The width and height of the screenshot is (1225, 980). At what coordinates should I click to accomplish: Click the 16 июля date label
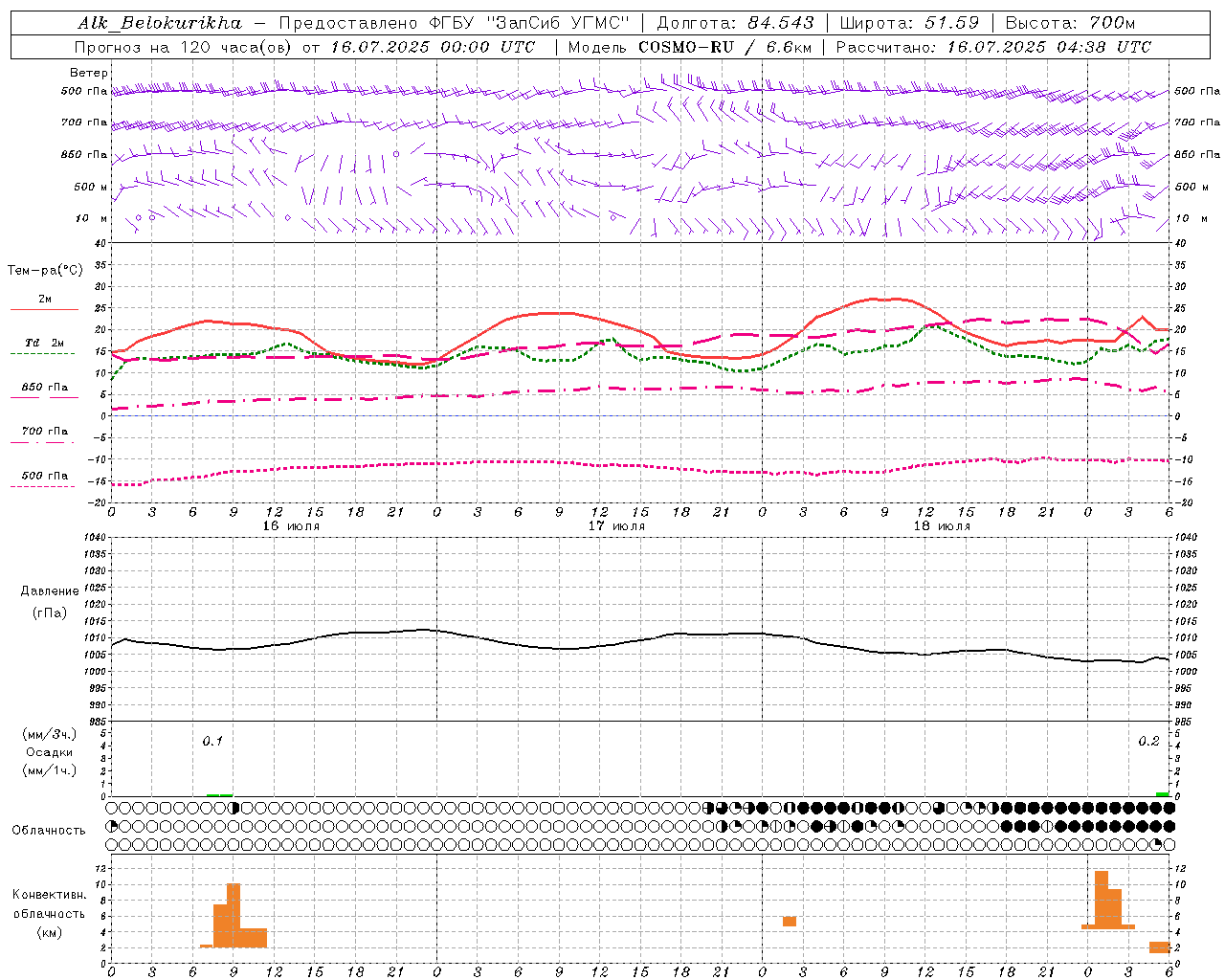(291, 526)
